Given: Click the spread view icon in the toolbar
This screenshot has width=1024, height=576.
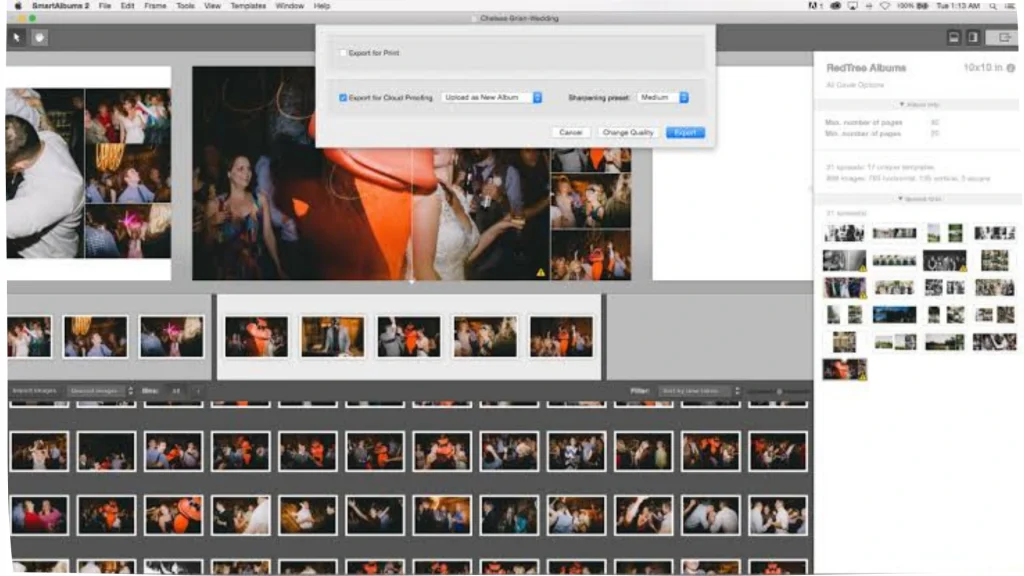Looking at the screenshot, I should 953,36.
